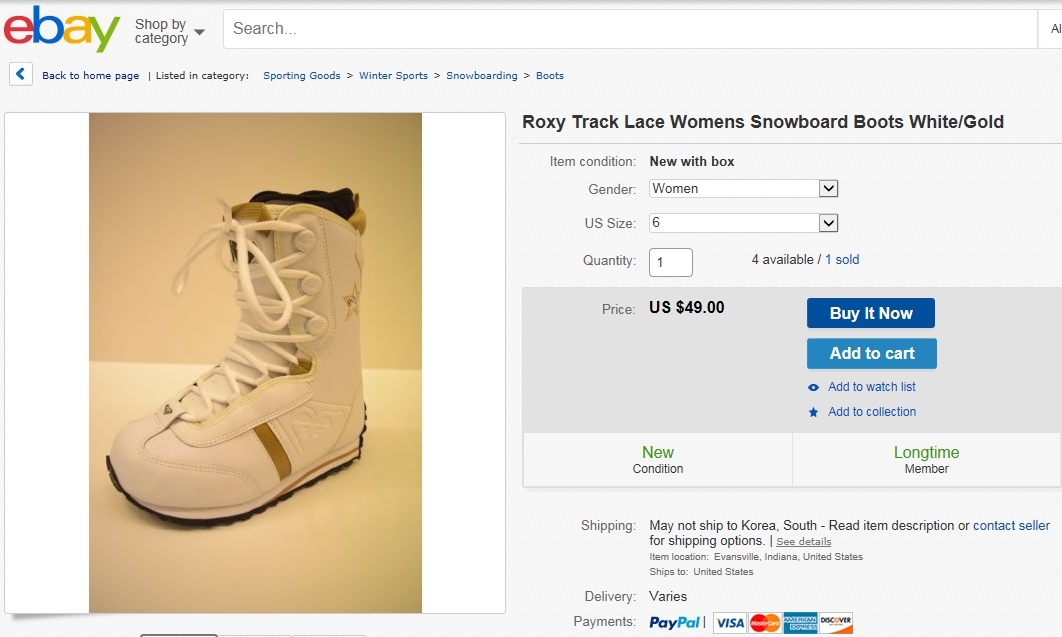This screenshot has width=1062, height=637.
Task: Click the snowboard boot product image
Action: [x=255, y=362]
